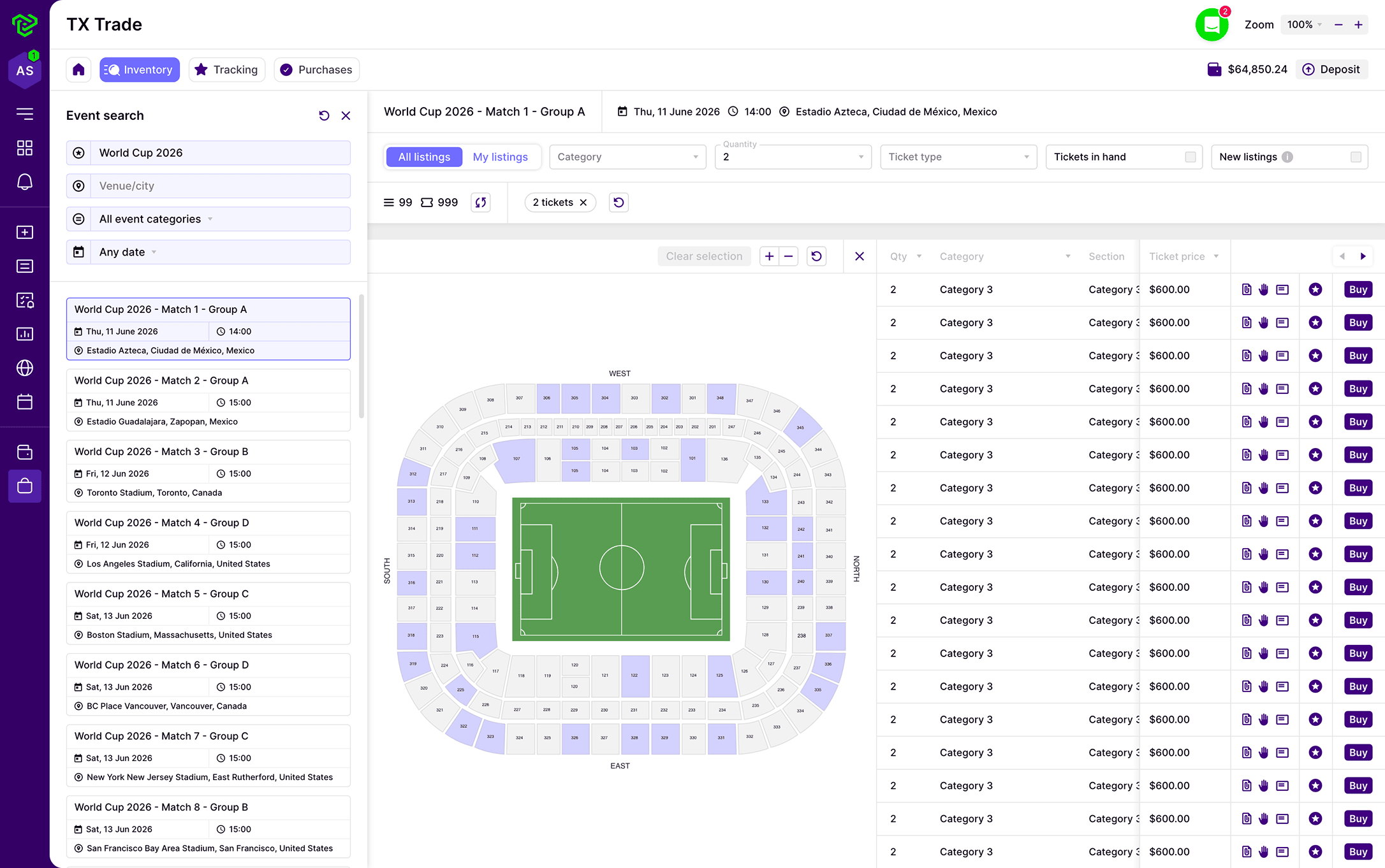The height and width of the screenshot is (868, 1385).
Task: Click the event name search field
Action: (x=208, y=153)
